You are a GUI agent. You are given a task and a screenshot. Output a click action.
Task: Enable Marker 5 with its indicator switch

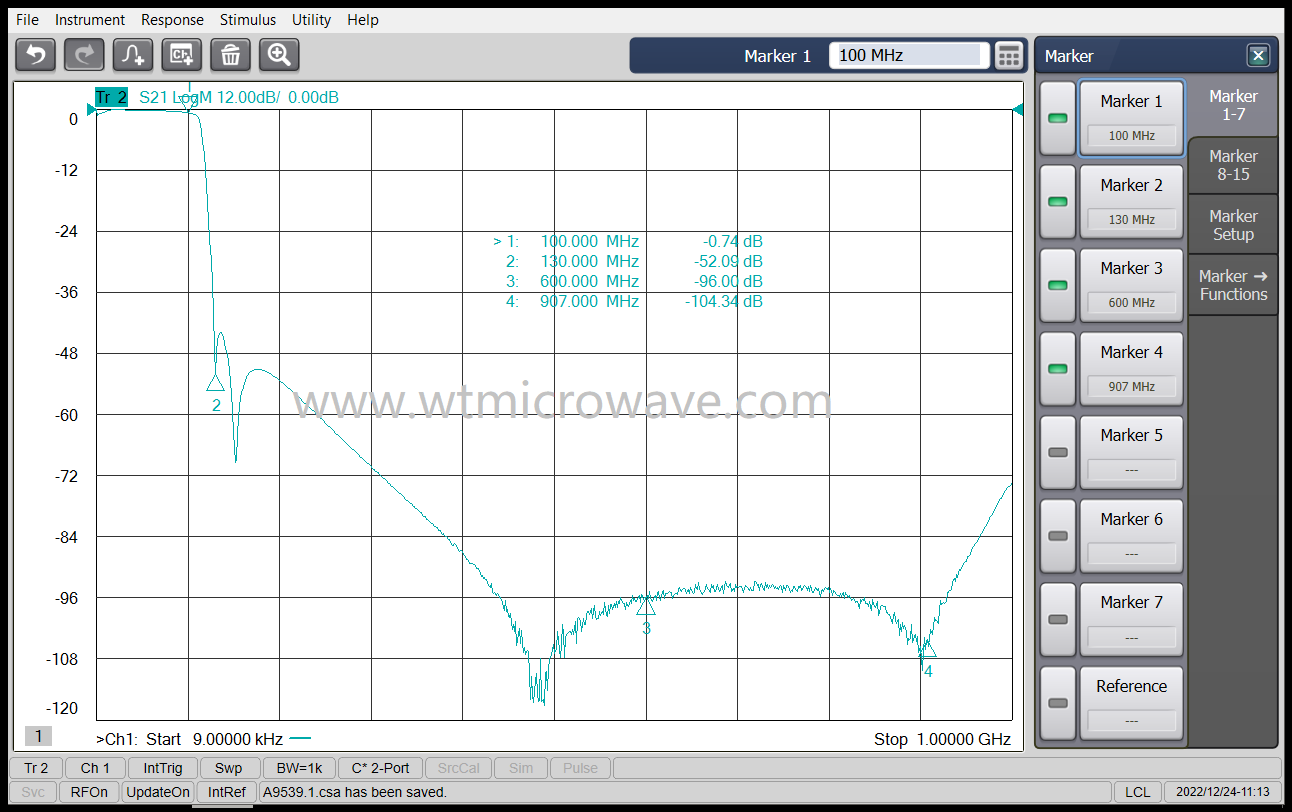pyautogui.click(x=1056, y=452)
